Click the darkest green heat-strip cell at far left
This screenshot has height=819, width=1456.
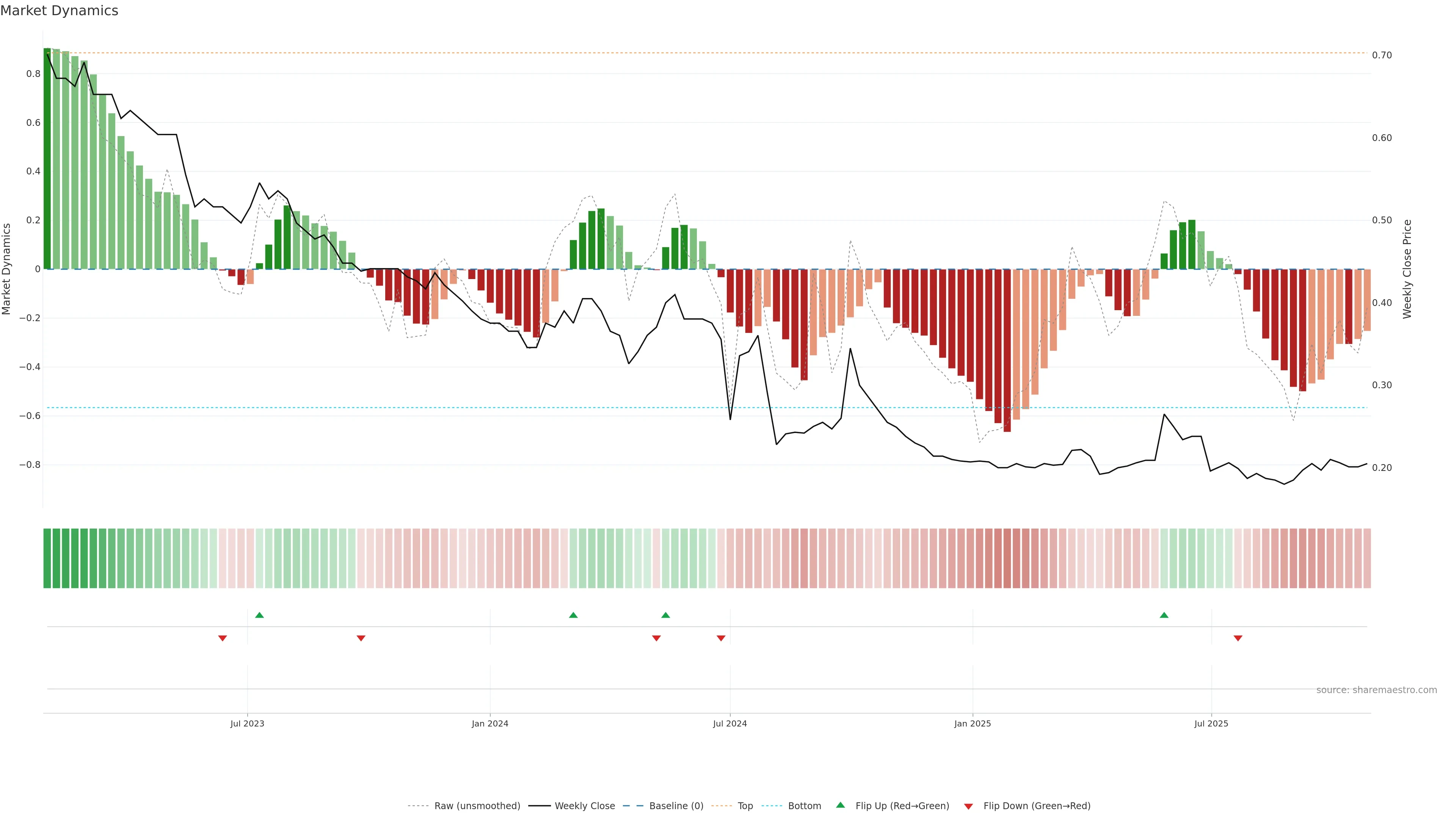pos(47,559)
